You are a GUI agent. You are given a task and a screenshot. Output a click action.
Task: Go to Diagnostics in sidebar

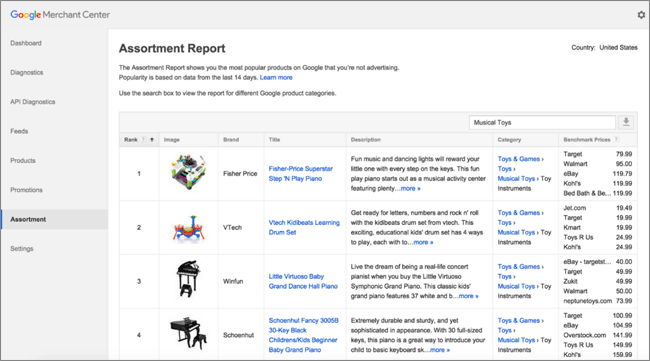tap(27, 73)
